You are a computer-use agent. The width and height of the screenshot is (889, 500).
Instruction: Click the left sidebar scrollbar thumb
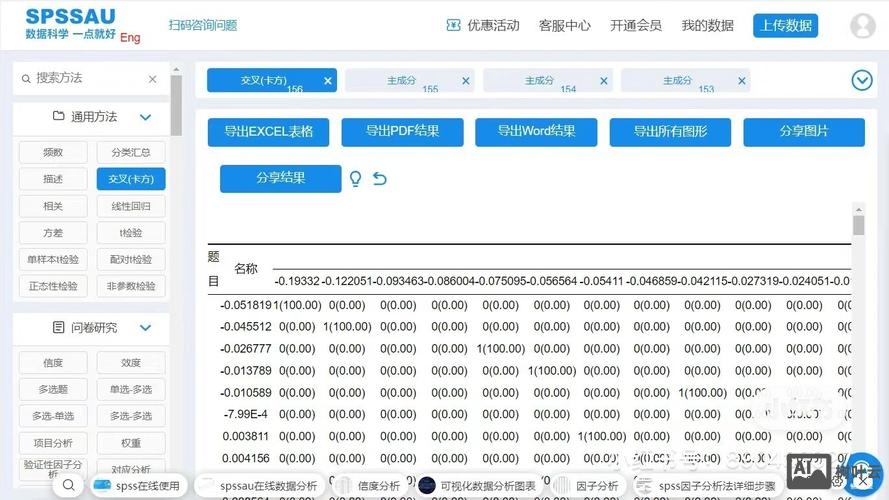[176, 105]
